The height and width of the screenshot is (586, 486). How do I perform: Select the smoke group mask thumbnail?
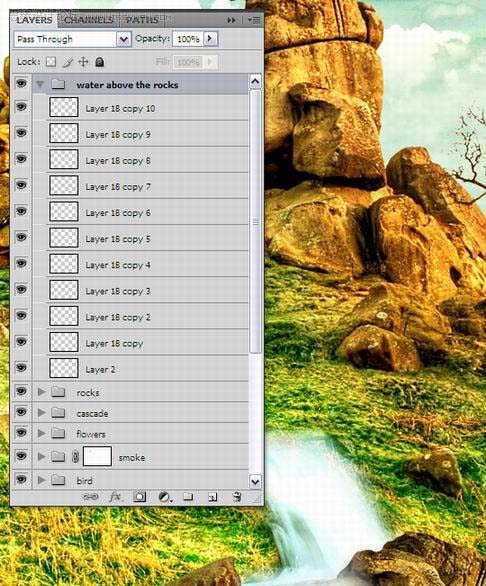pyautogui.click(x=97, y=456)
